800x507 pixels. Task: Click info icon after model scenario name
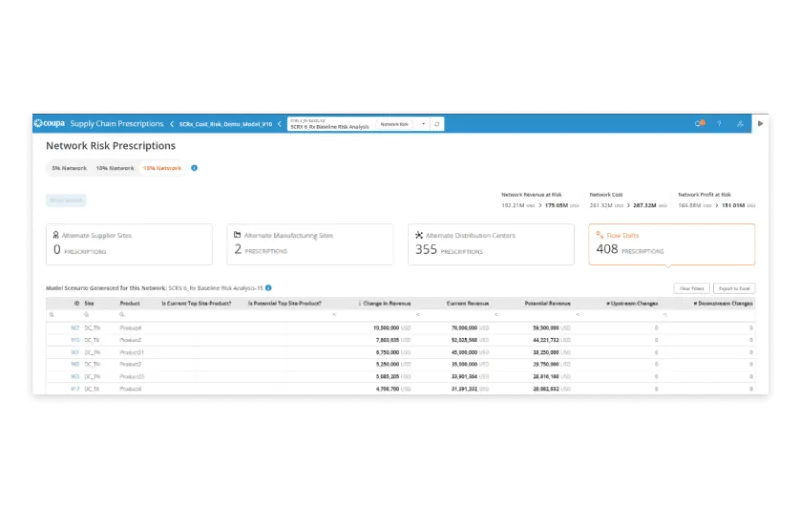click(x=268, y=288)
